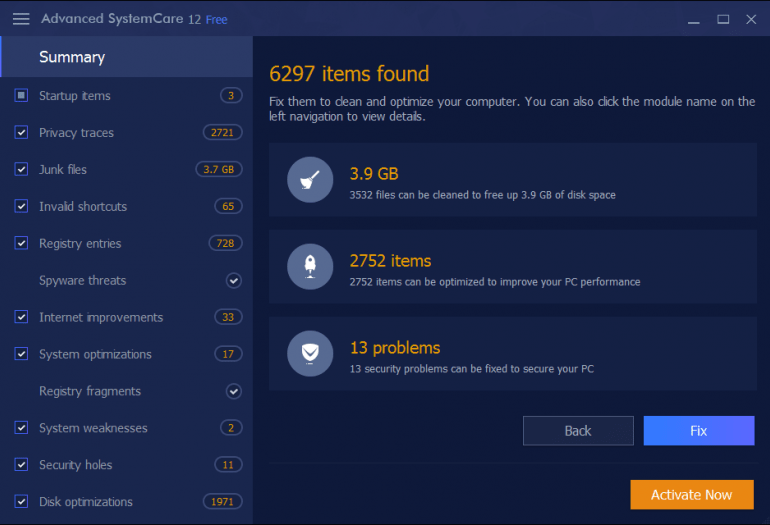Uncheck the Security holes checkbox
Viewport: 770px width, 525px height.
tap(21, 465)
